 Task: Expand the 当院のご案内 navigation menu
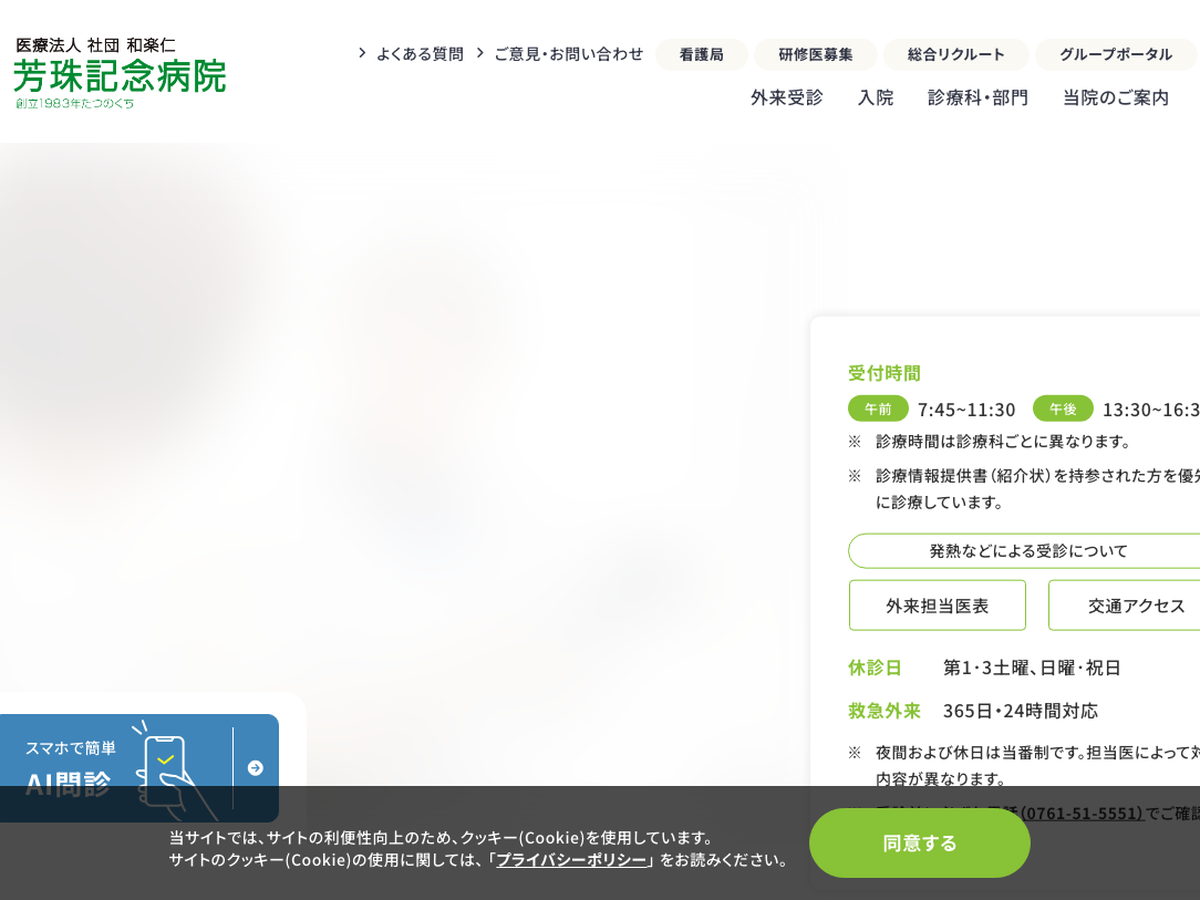pyautogui.click(x=1115, y=97)
